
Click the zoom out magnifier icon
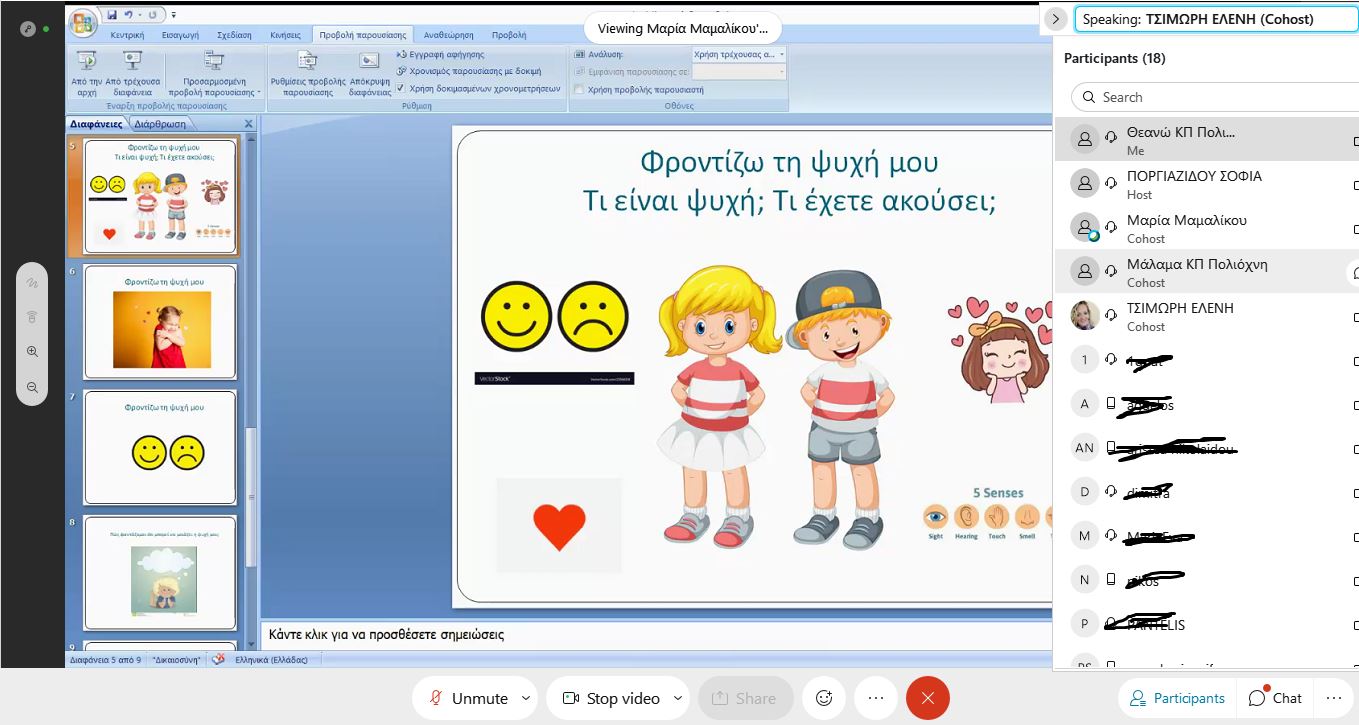[x=32, y=387]
